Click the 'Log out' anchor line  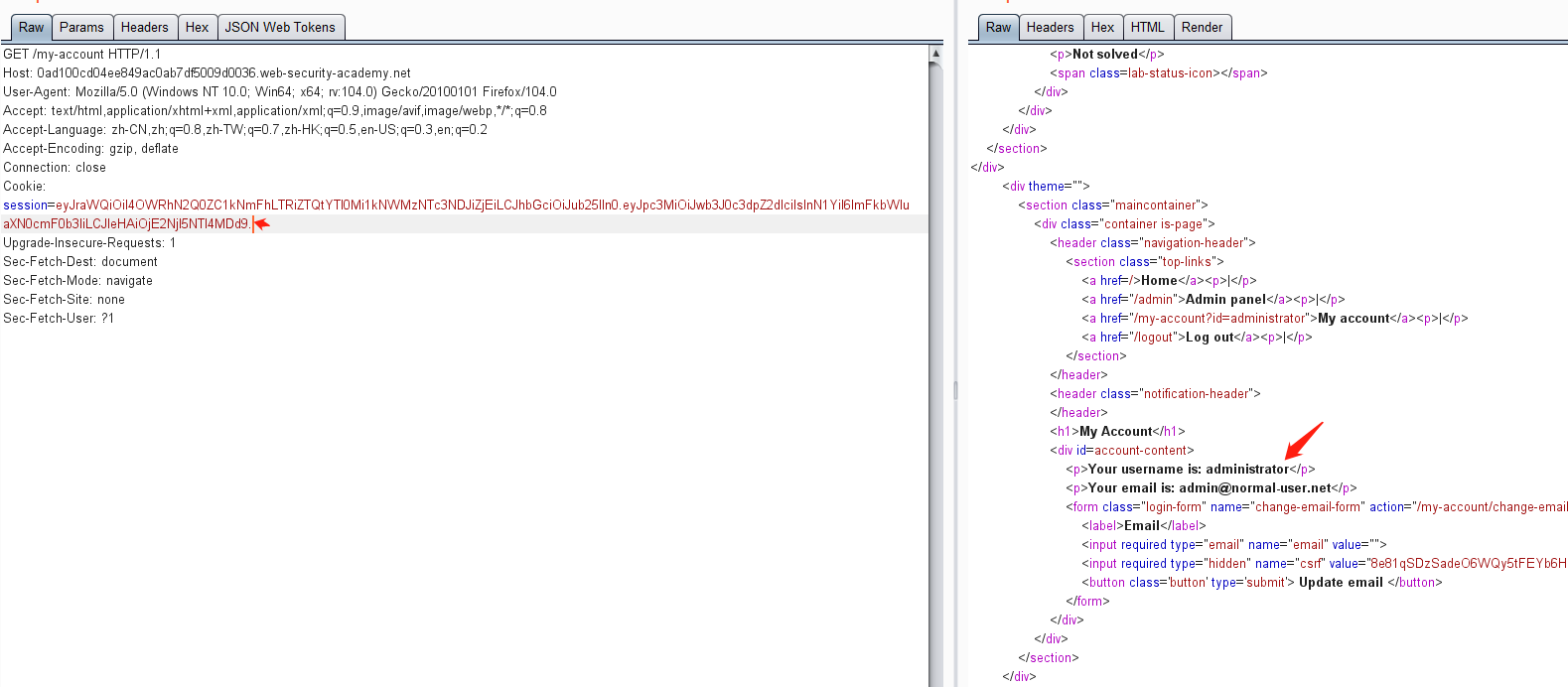1197,338
